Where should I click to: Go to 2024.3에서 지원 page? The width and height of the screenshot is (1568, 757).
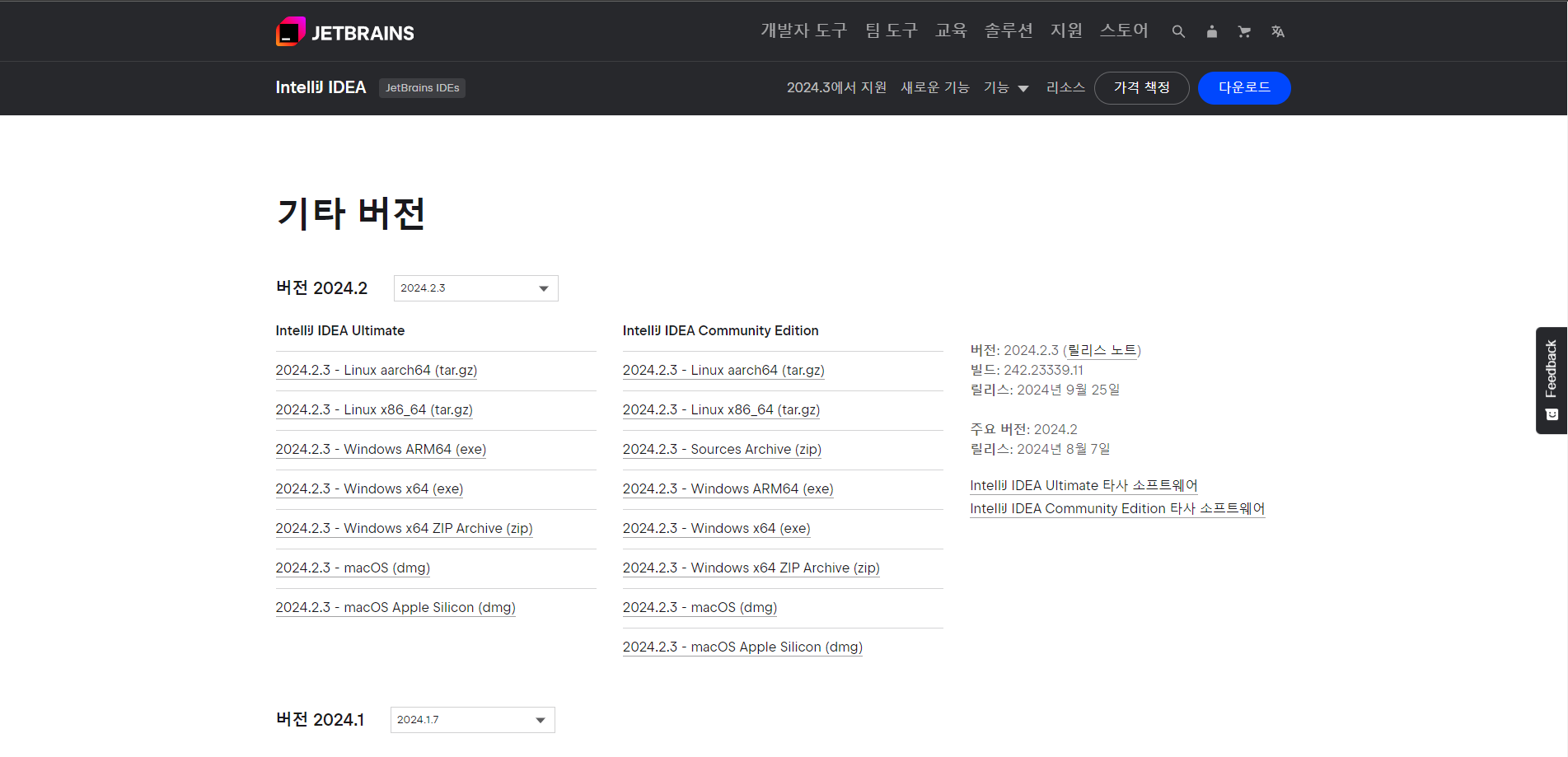[836, 87]
